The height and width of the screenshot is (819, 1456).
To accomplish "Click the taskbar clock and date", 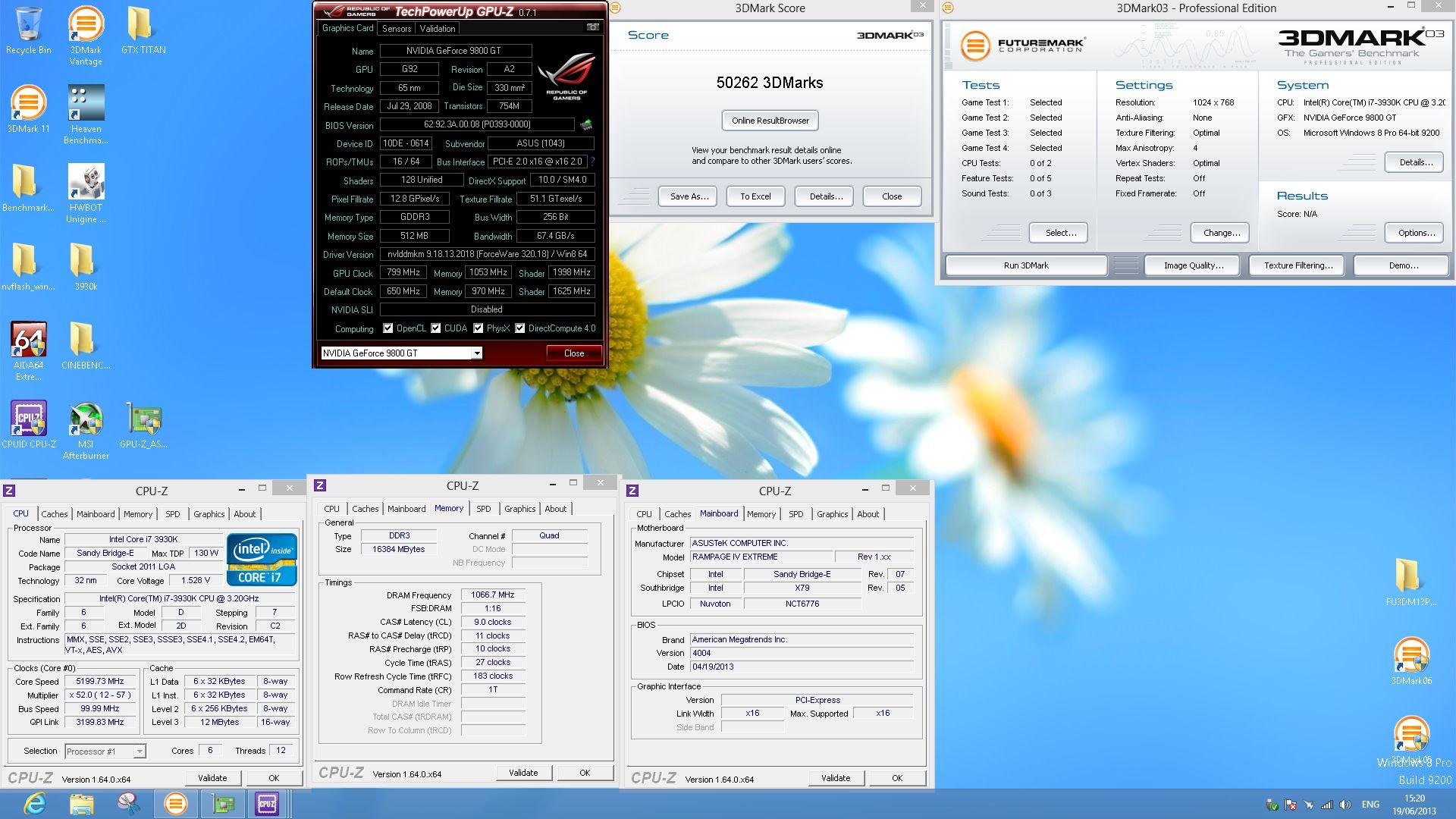I will pyautogui.click(x=1414, y=805).
